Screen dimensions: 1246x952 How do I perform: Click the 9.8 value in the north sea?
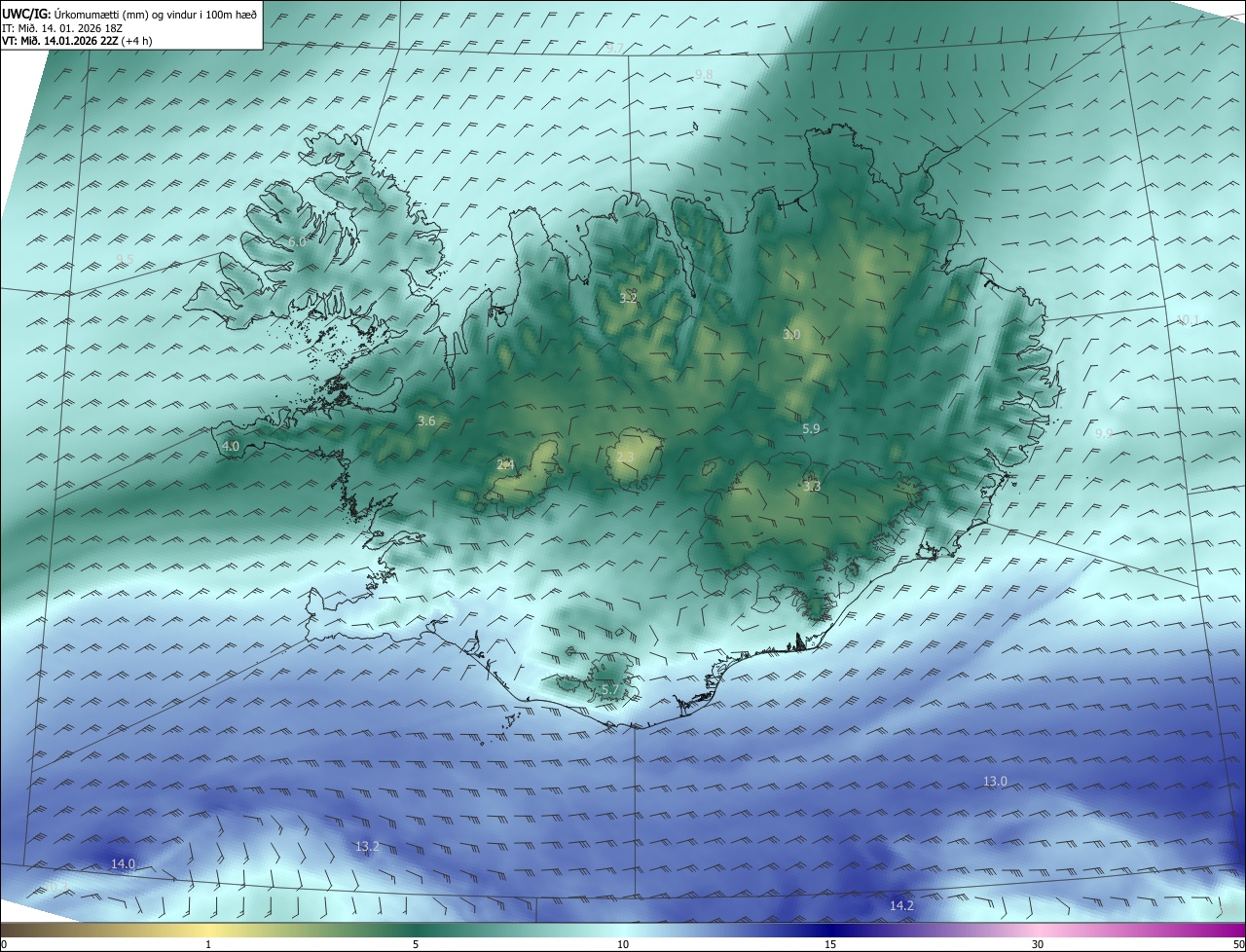[704, 75]
